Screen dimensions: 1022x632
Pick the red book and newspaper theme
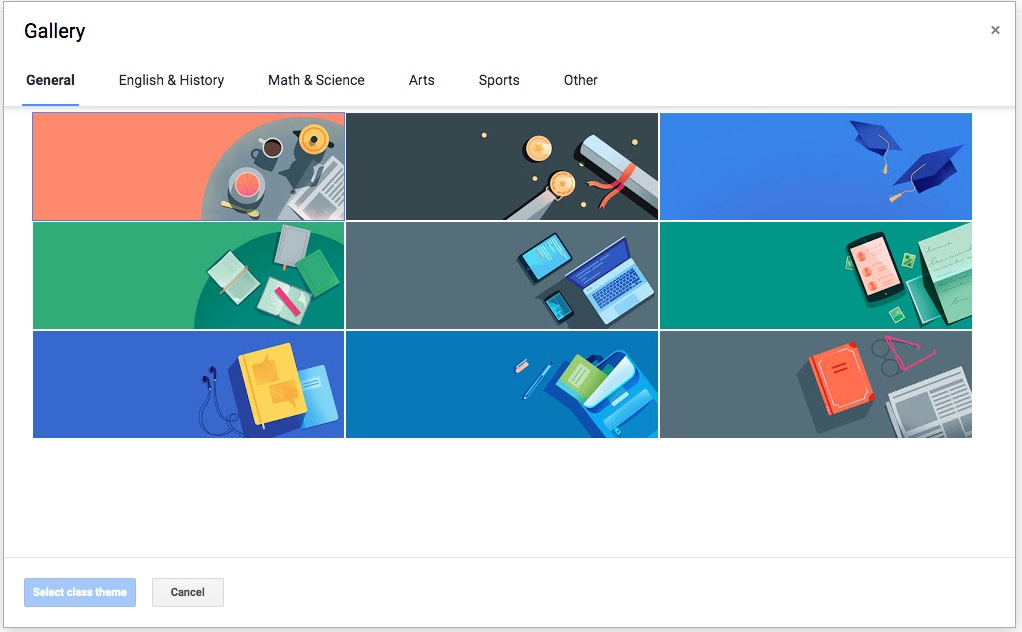(815, 384)
